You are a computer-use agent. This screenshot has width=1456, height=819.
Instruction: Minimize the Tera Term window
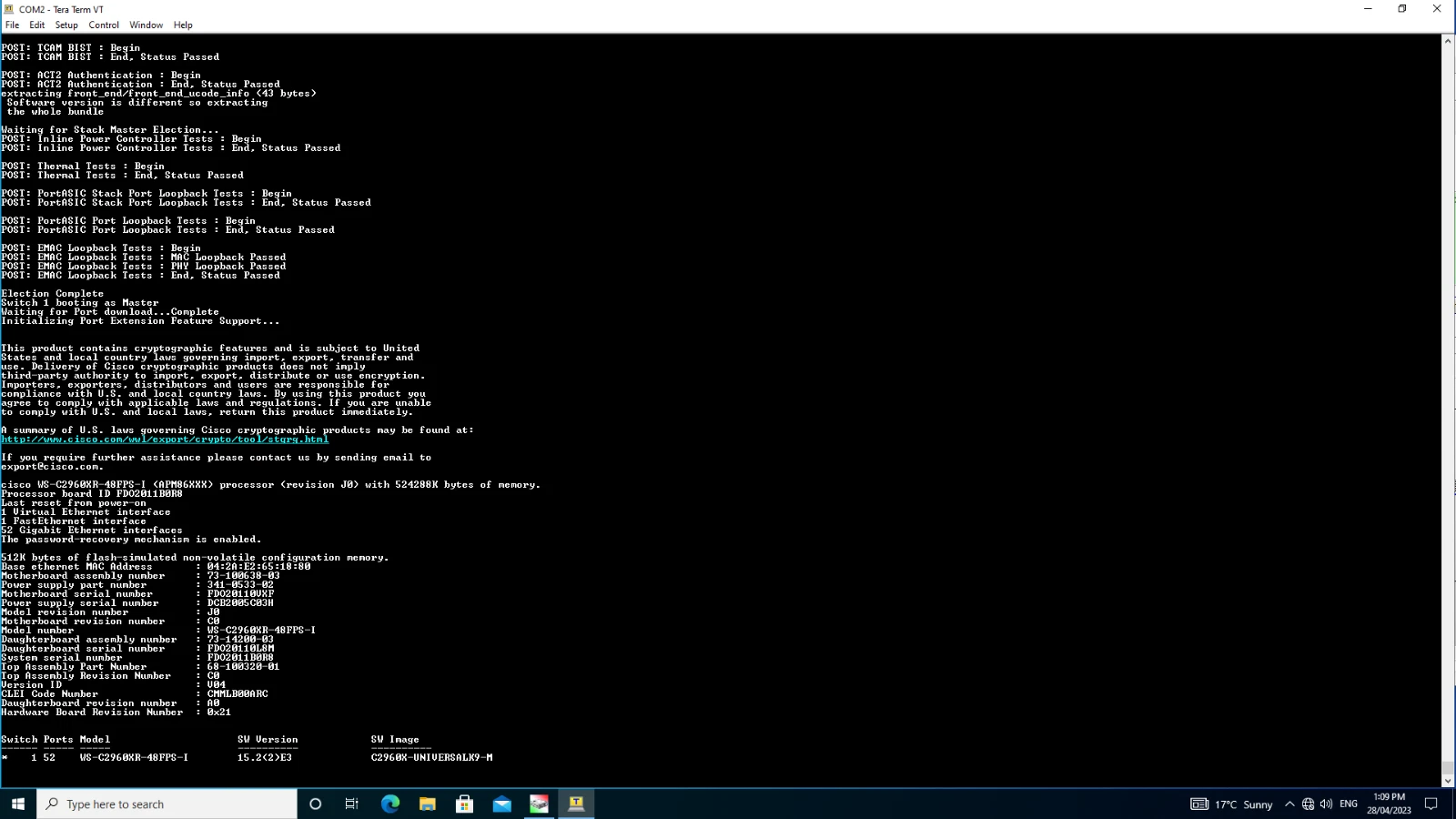[x=1367, y=9]
